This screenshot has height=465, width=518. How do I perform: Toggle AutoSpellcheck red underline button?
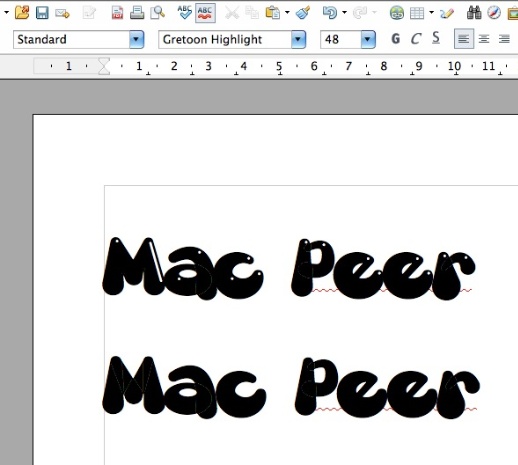[205, 13]
